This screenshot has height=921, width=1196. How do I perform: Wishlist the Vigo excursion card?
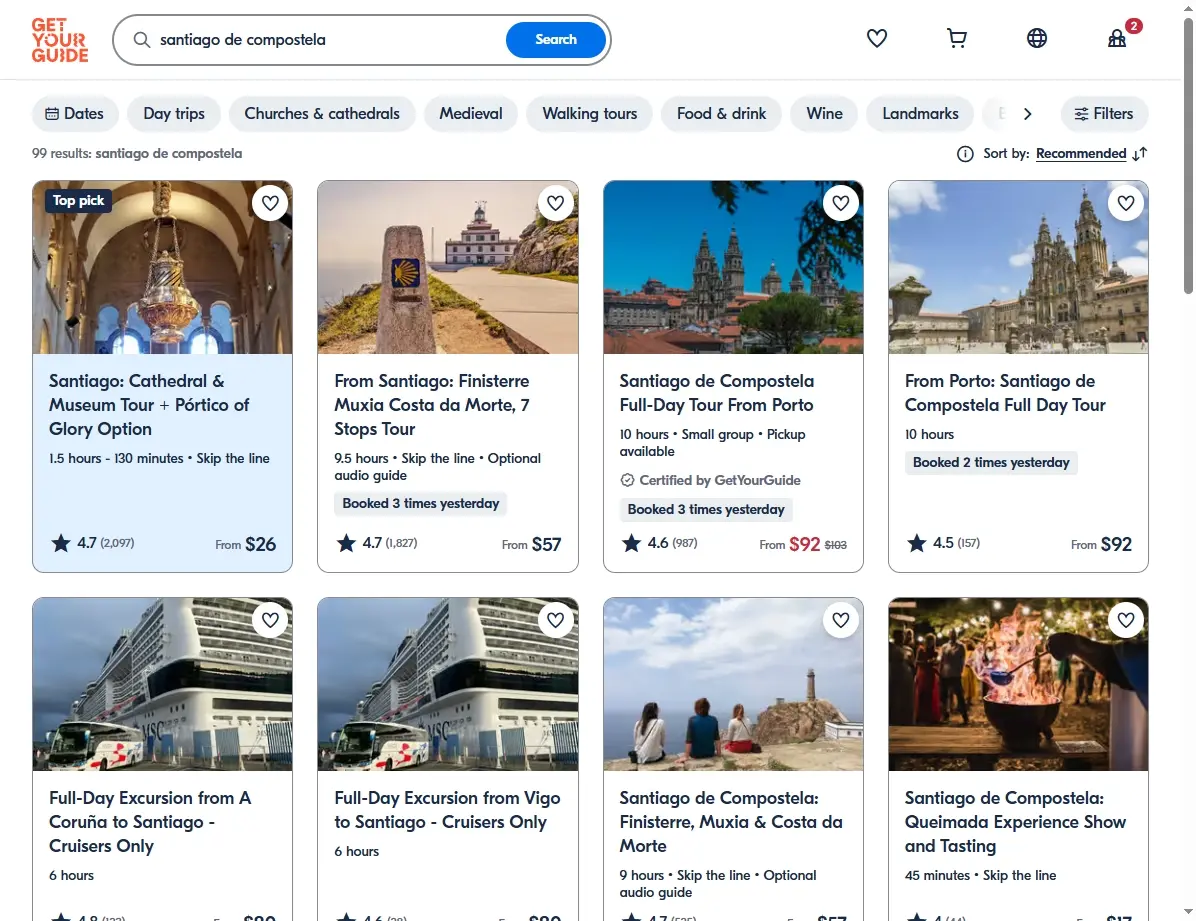(x=555, y=620)
